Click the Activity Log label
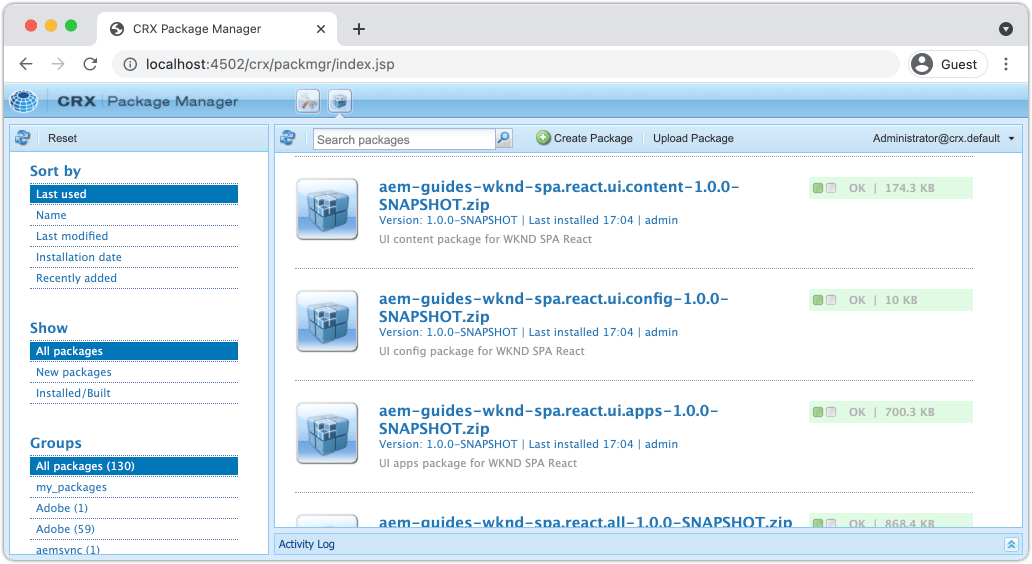The image size is (1032, 564). 307,544
